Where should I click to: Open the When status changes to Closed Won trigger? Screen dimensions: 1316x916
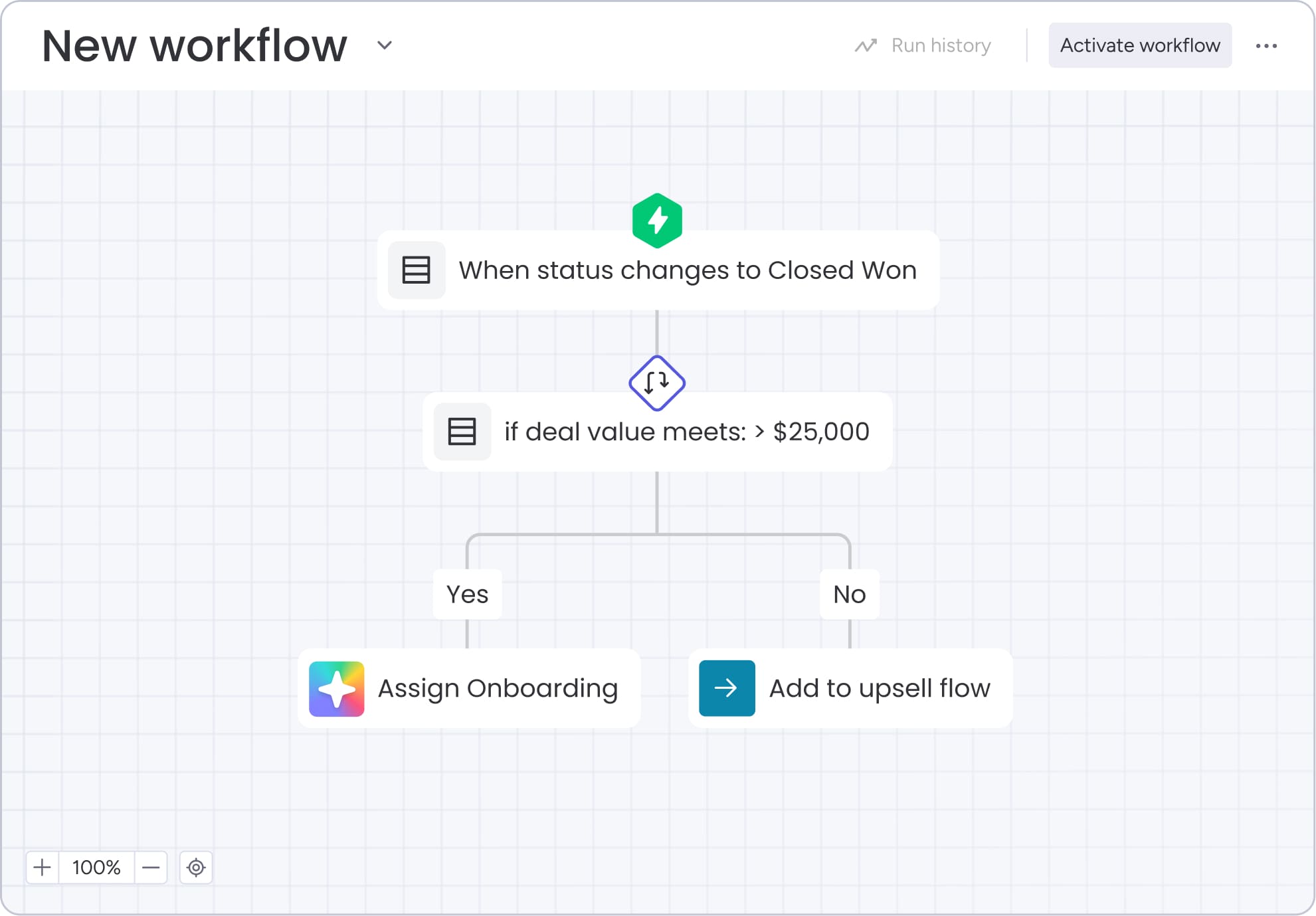[687, 270]
